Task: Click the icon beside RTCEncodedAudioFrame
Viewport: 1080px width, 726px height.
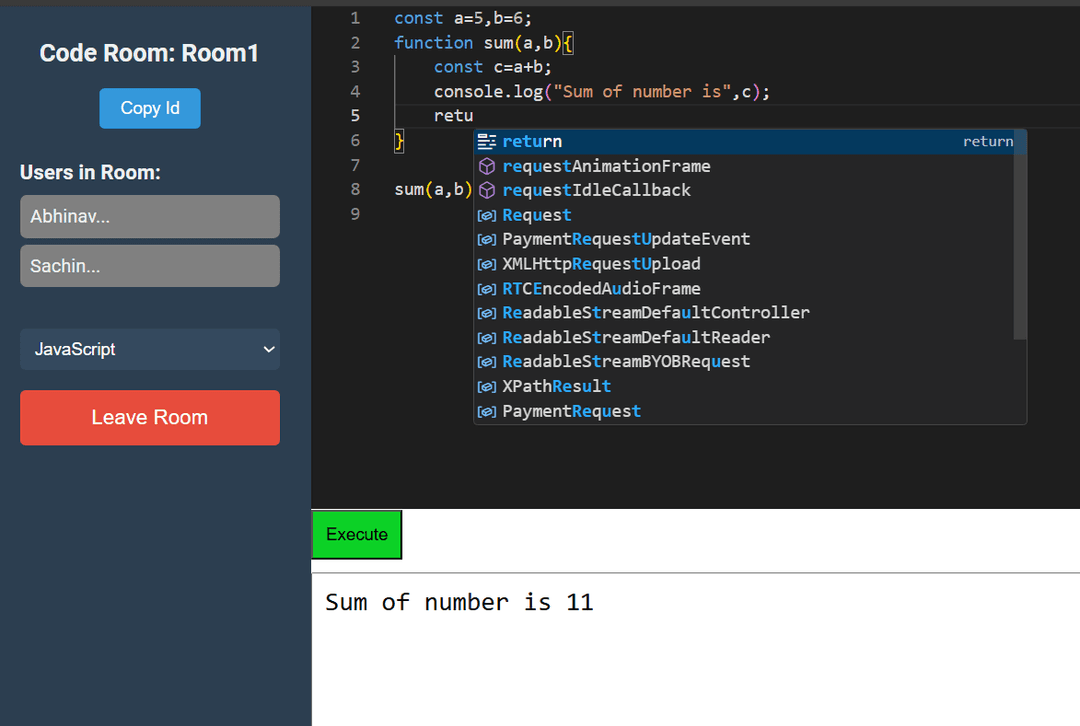Action: 487,288
